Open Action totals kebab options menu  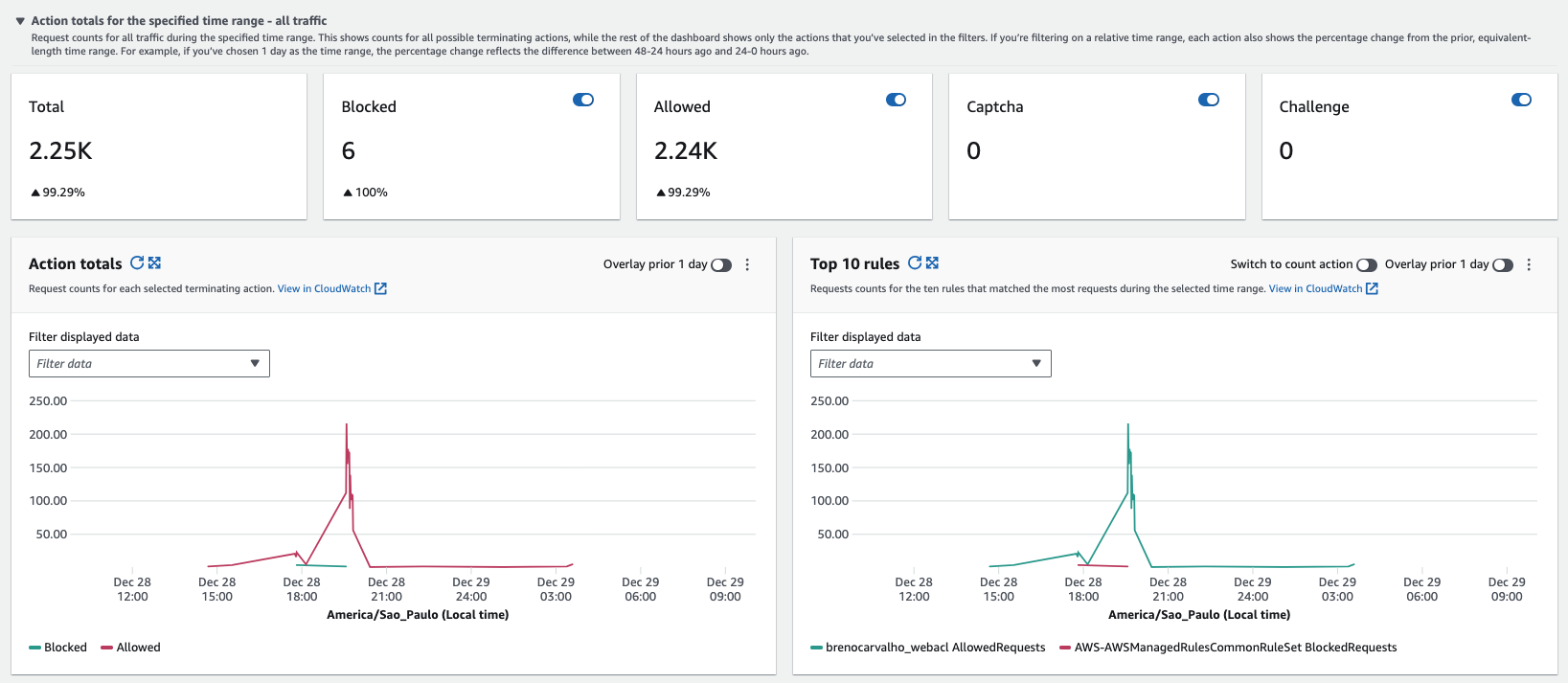(747, 264)
